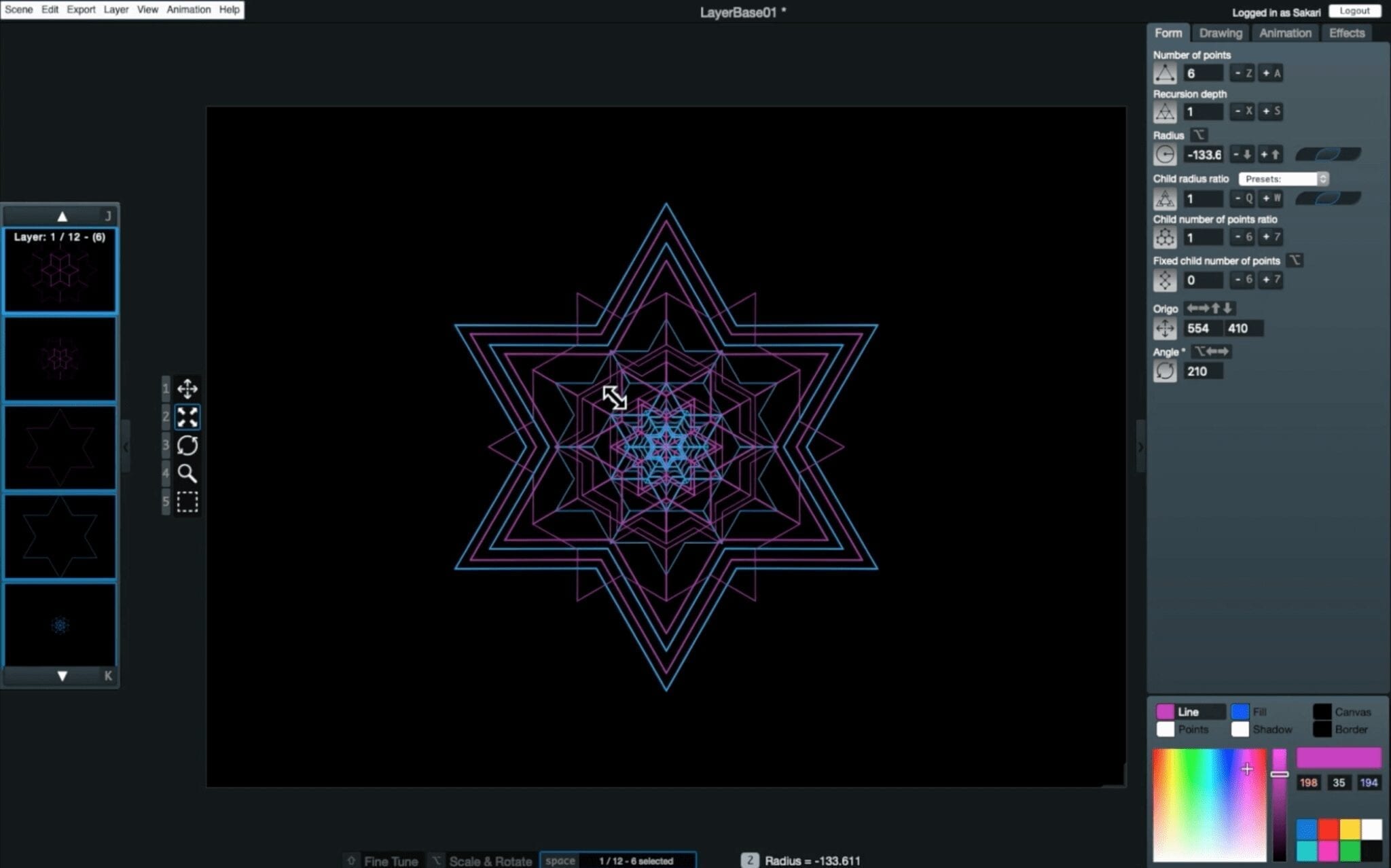Expand the Animation tab in properties
Viewport: 1391px width, 868px height.
point(1285,33)
